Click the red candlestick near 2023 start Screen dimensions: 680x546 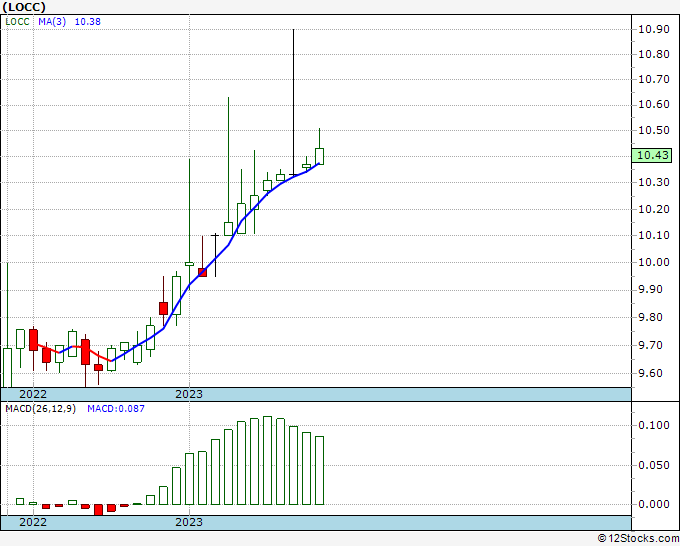pos(202,271)
